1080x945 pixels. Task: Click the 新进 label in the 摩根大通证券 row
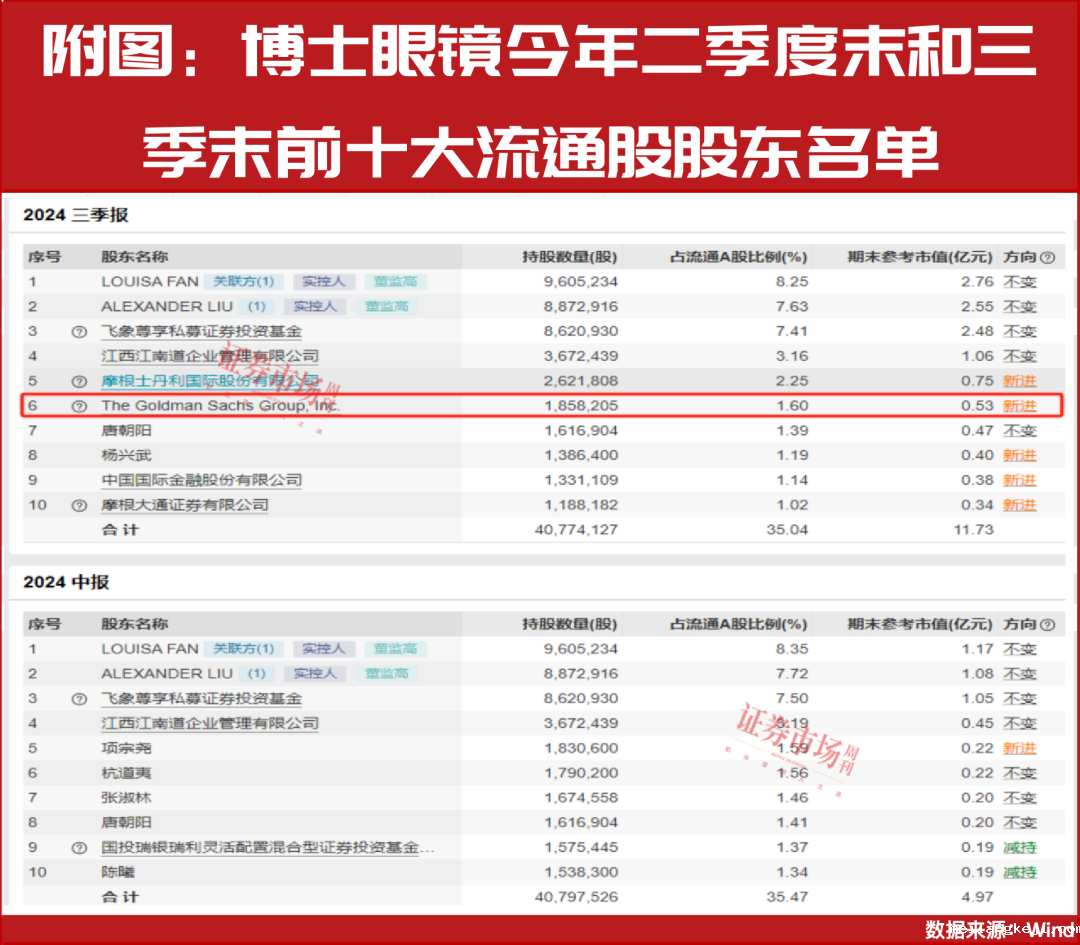1019,505
